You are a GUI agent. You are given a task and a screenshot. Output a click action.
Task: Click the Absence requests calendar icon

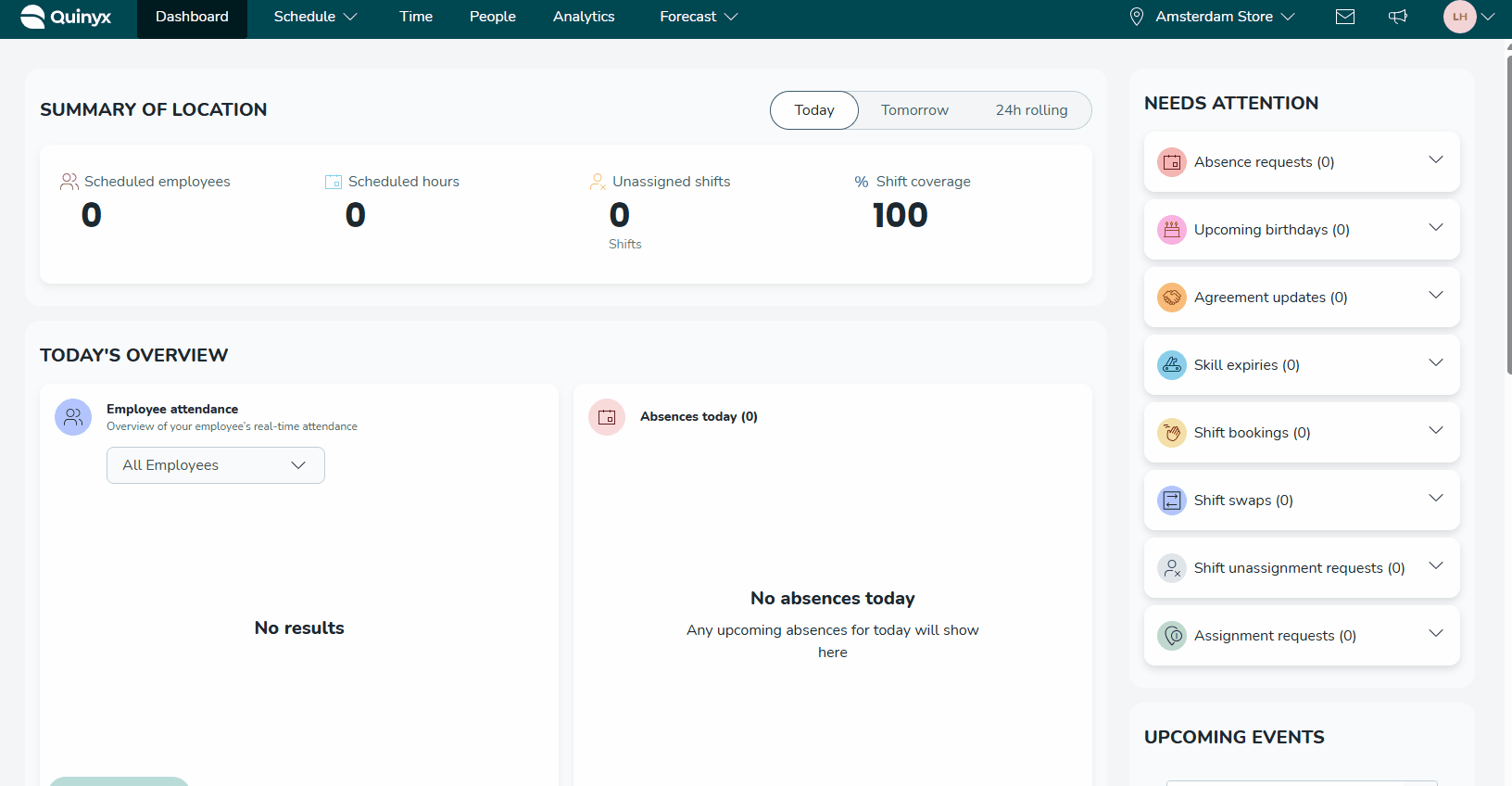[1172, 162]
